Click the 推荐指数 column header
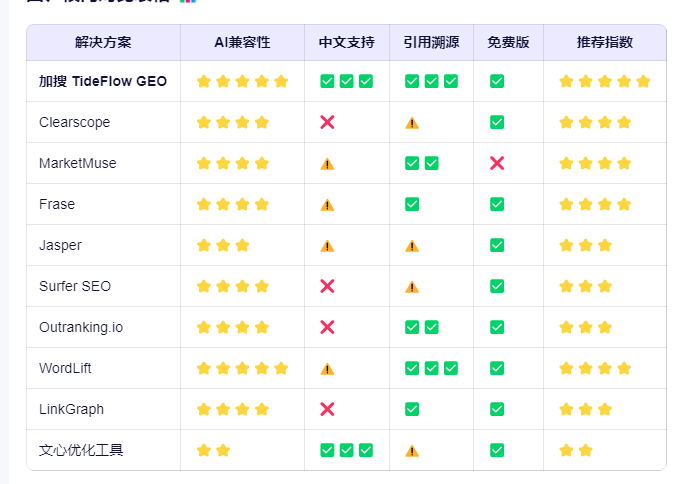688x484 pixels. coord(605,42)
